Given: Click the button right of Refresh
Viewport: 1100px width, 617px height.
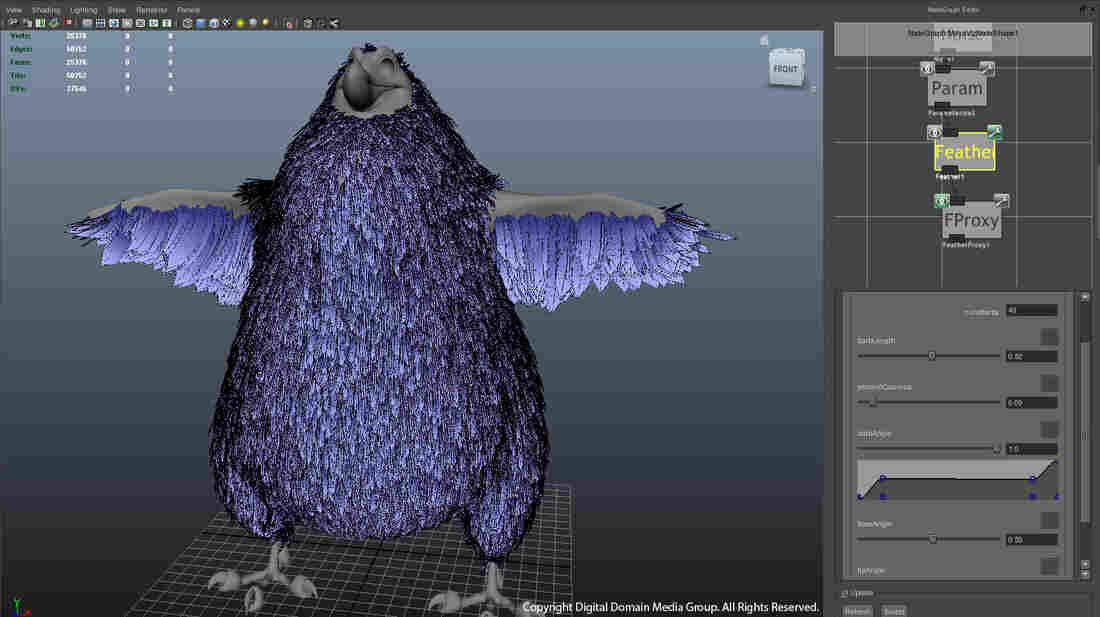Looking at the screenshot, I should pos(894,611).
